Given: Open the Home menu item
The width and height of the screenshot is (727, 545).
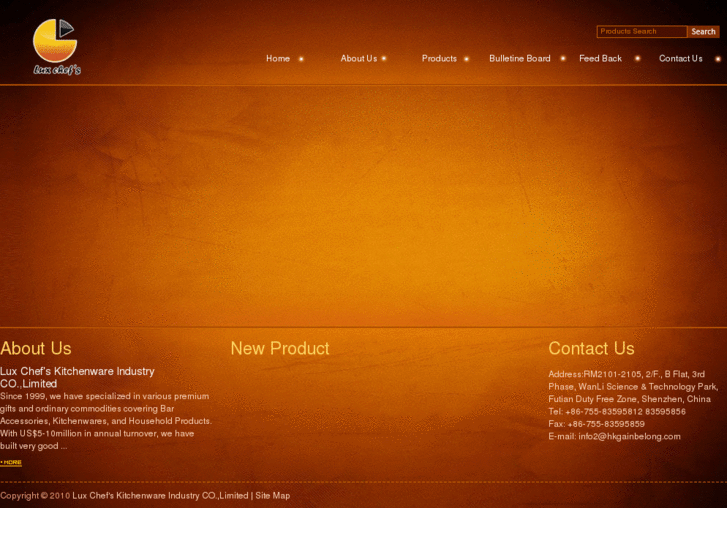Looking at the screenshot, I should pyautogui.click(x=278, y=58).
